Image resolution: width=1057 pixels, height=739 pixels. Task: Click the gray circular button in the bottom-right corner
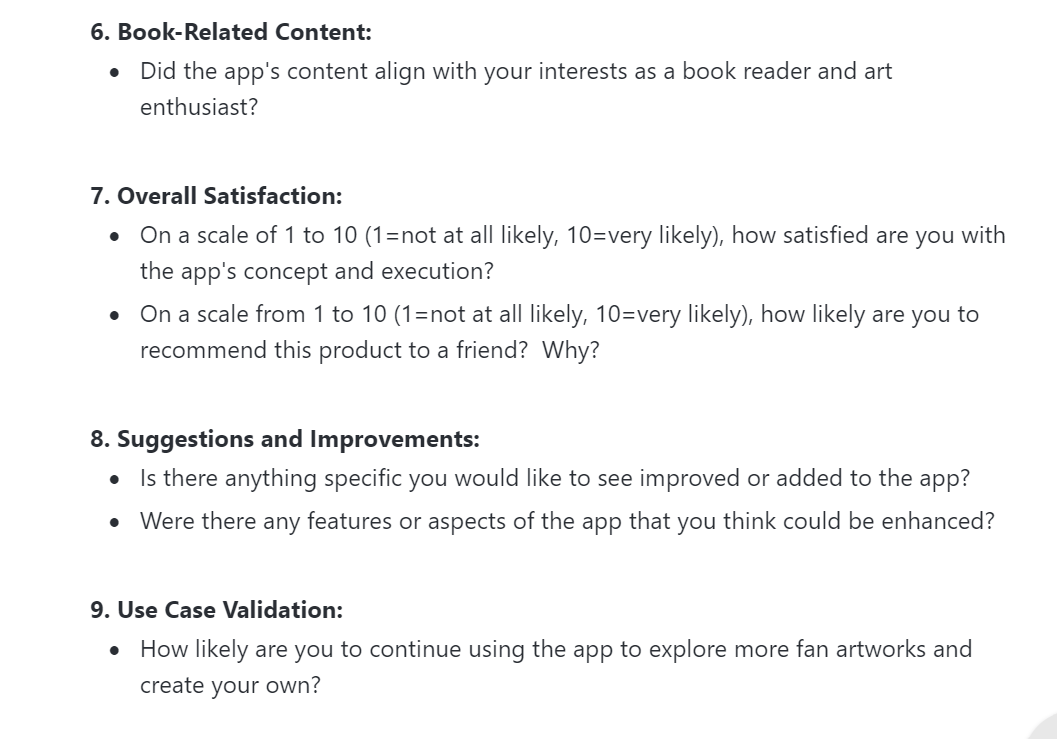click(1044, 730)
